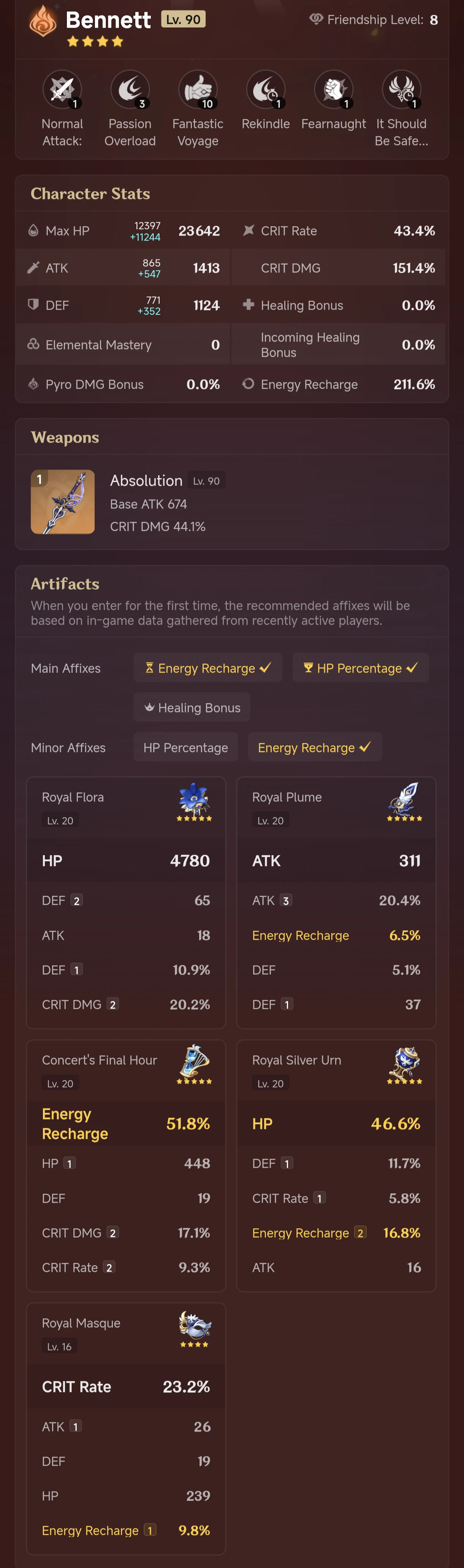Click the Bennett character name
The height and width of the screenshot is (1568, 464).
coord(108,19)
